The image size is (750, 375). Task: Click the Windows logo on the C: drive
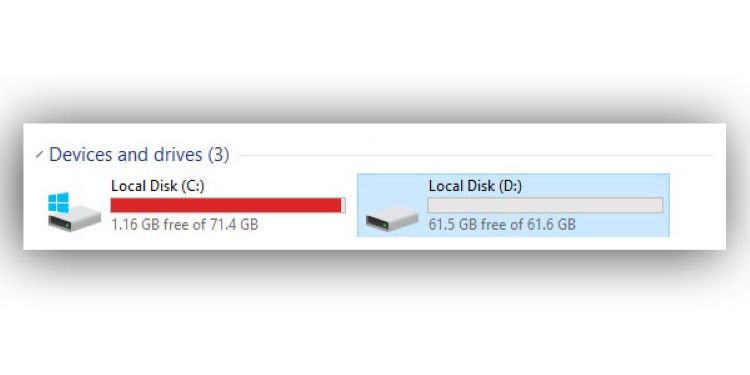(x=58, y=202)
